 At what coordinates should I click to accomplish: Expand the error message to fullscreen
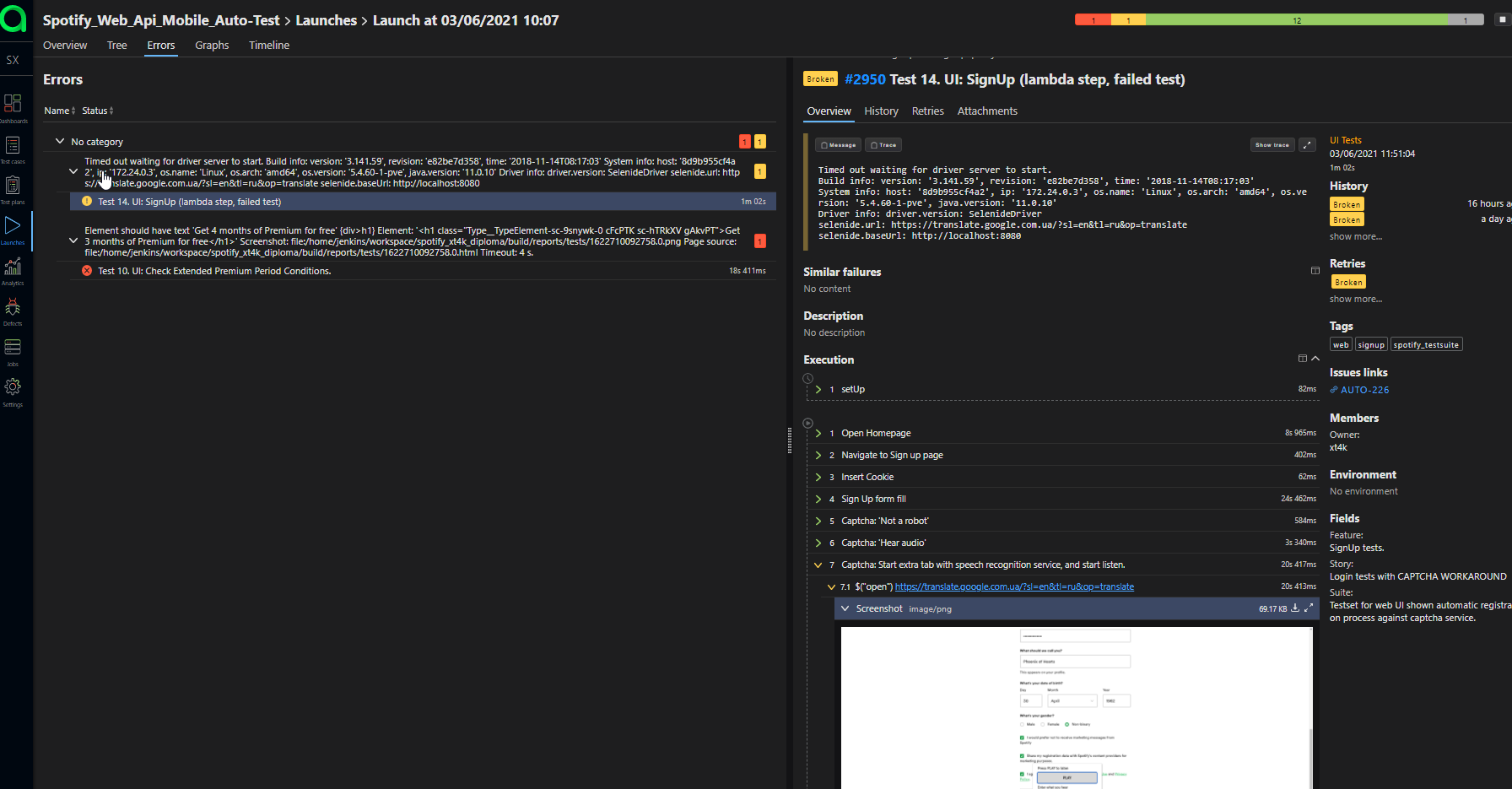(1307, 144)
